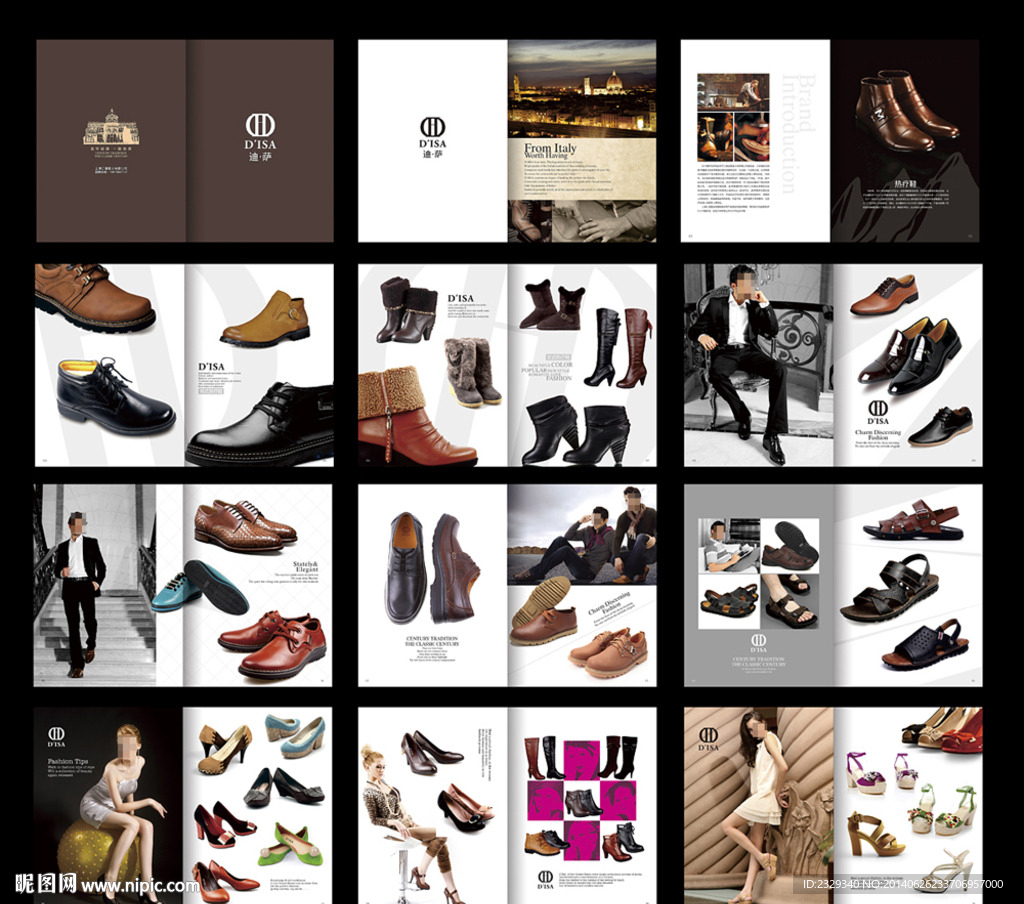Screen dimensions: 1024x904
Task: Open the seated man in suit photo
Action: coord(759,365)
